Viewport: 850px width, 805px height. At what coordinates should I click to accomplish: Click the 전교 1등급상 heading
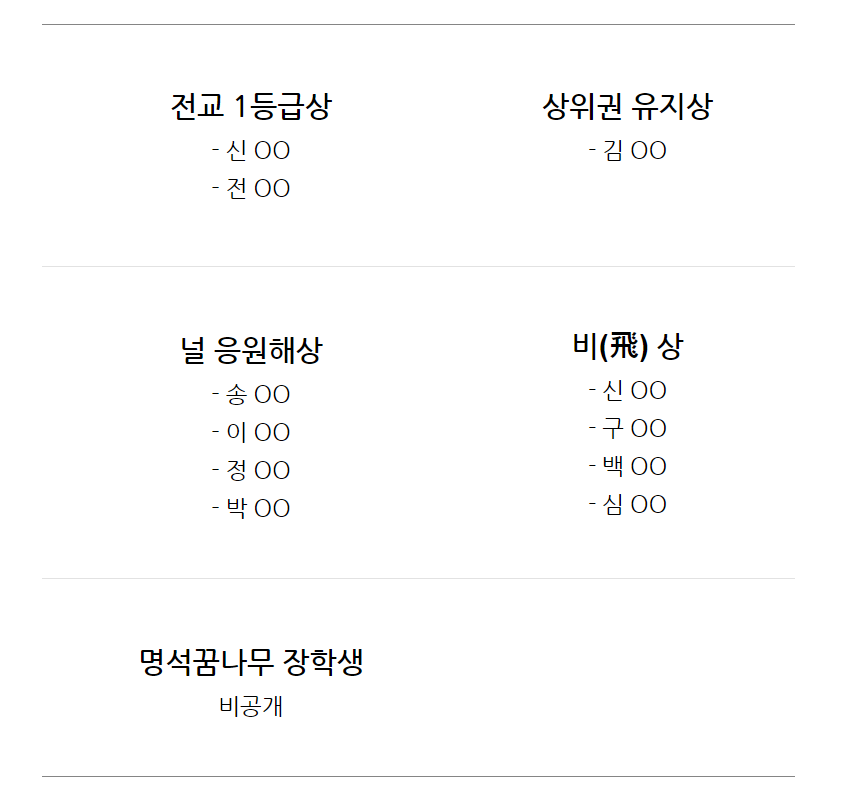(250, 106)
